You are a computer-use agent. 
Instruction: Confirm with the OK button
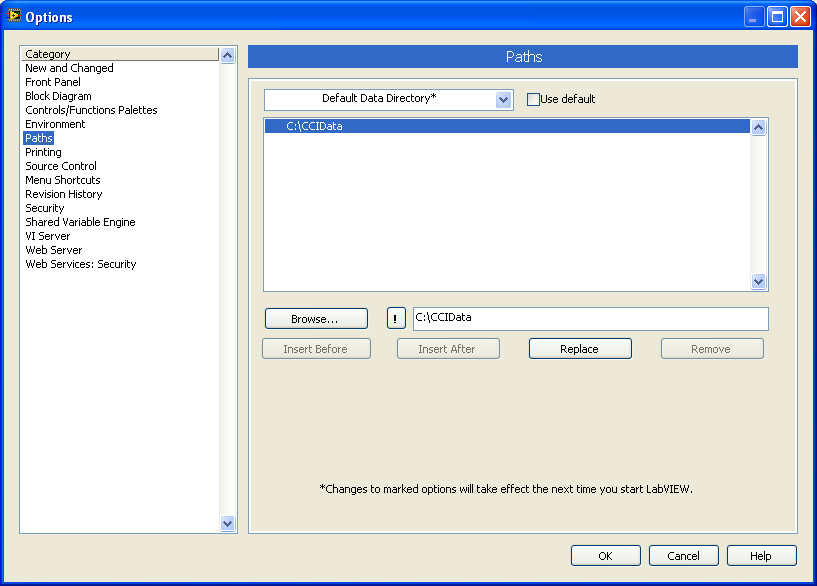pos(605,556)
